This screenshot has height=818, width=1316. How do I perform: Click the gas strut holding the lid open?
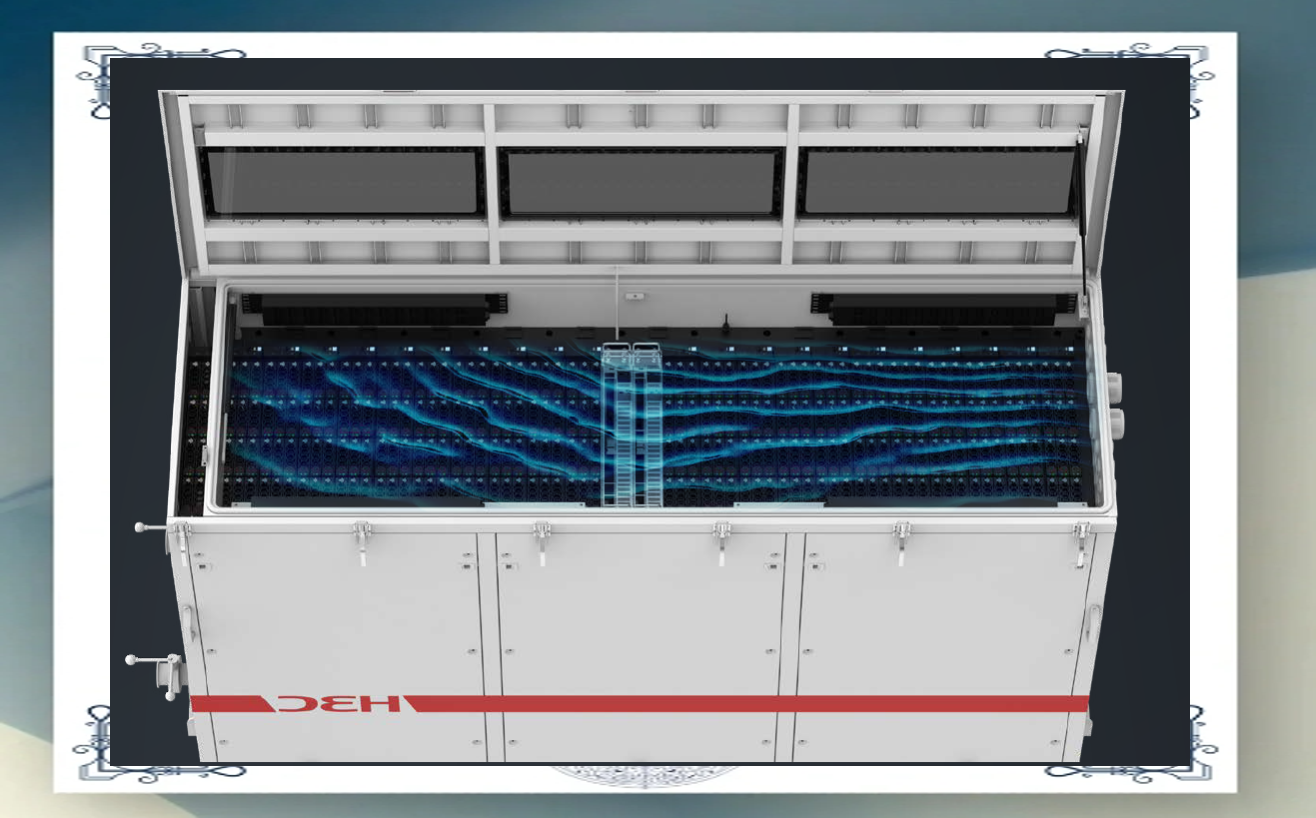[x=1084, y=215]
